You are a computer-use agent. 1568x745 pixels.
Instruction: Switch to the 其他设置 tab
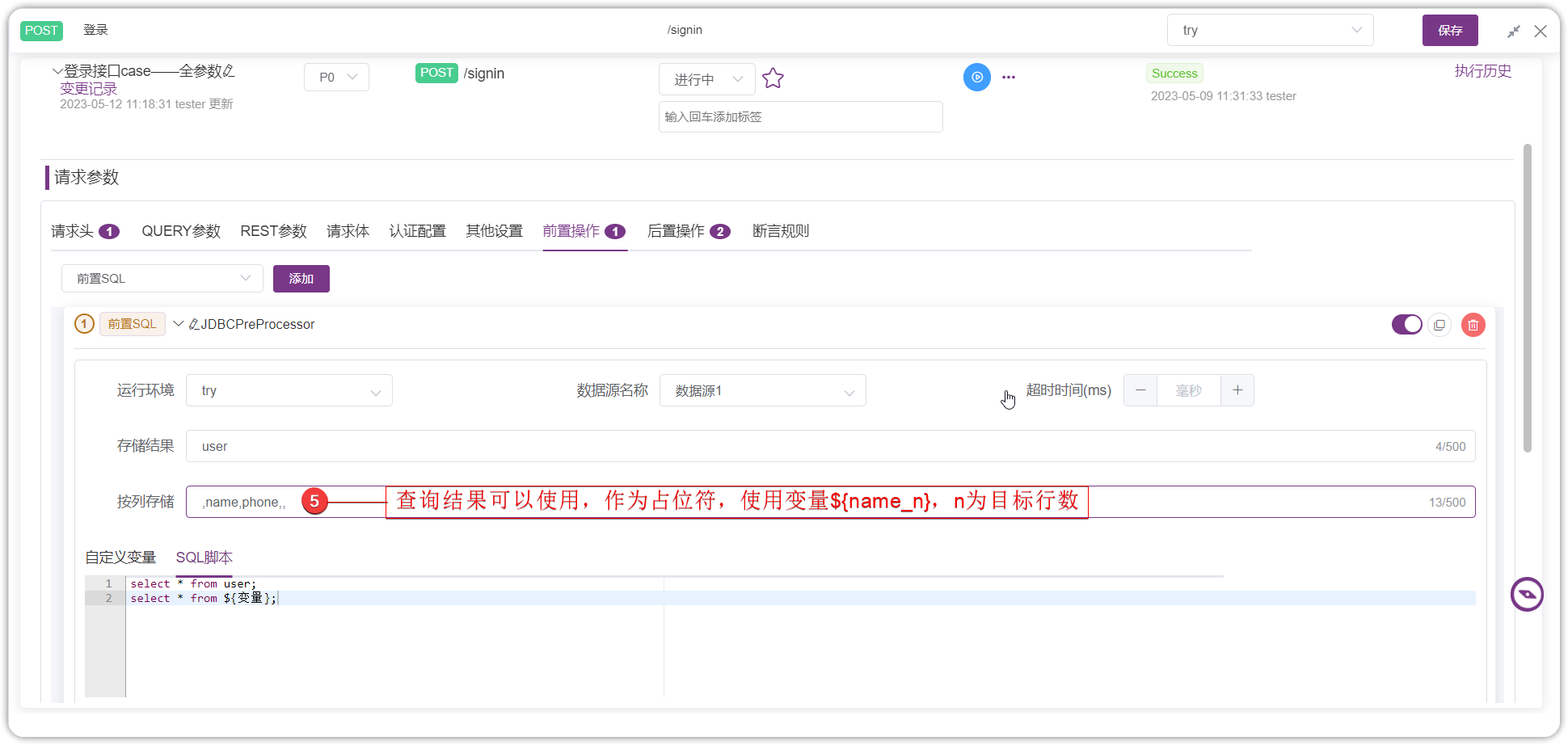coord(494,231)
